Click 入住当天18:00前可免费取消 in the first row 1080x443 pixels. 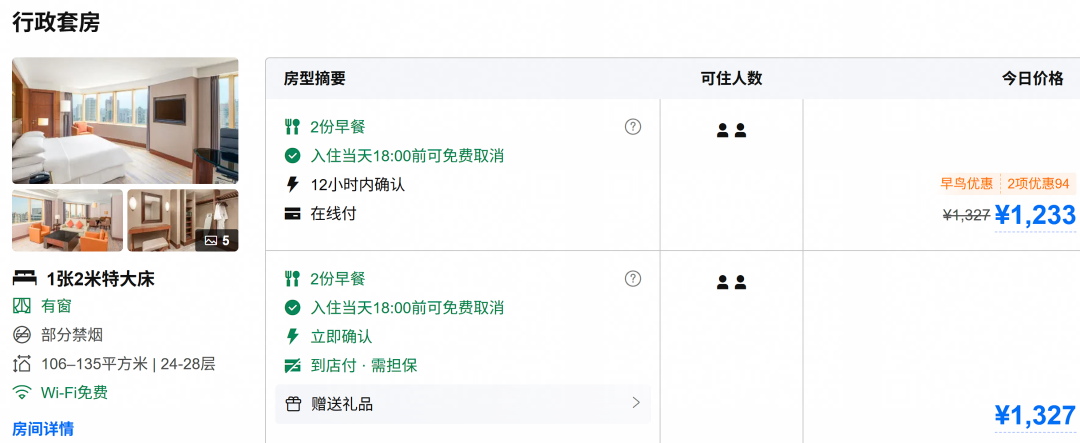pos(407,156)
